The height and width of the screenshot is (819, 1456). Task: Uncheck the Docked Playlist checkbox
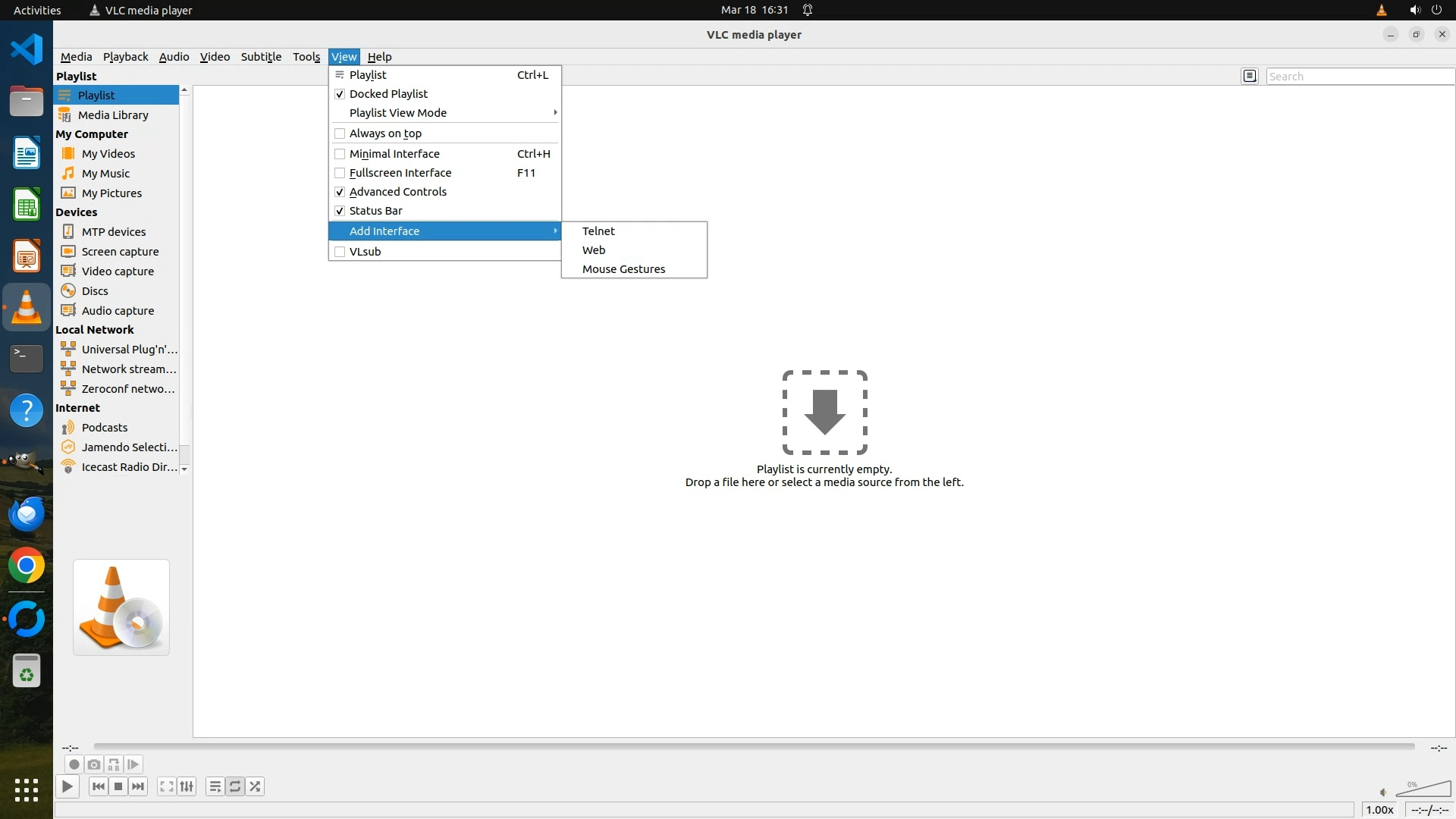(x=340, y=94)
